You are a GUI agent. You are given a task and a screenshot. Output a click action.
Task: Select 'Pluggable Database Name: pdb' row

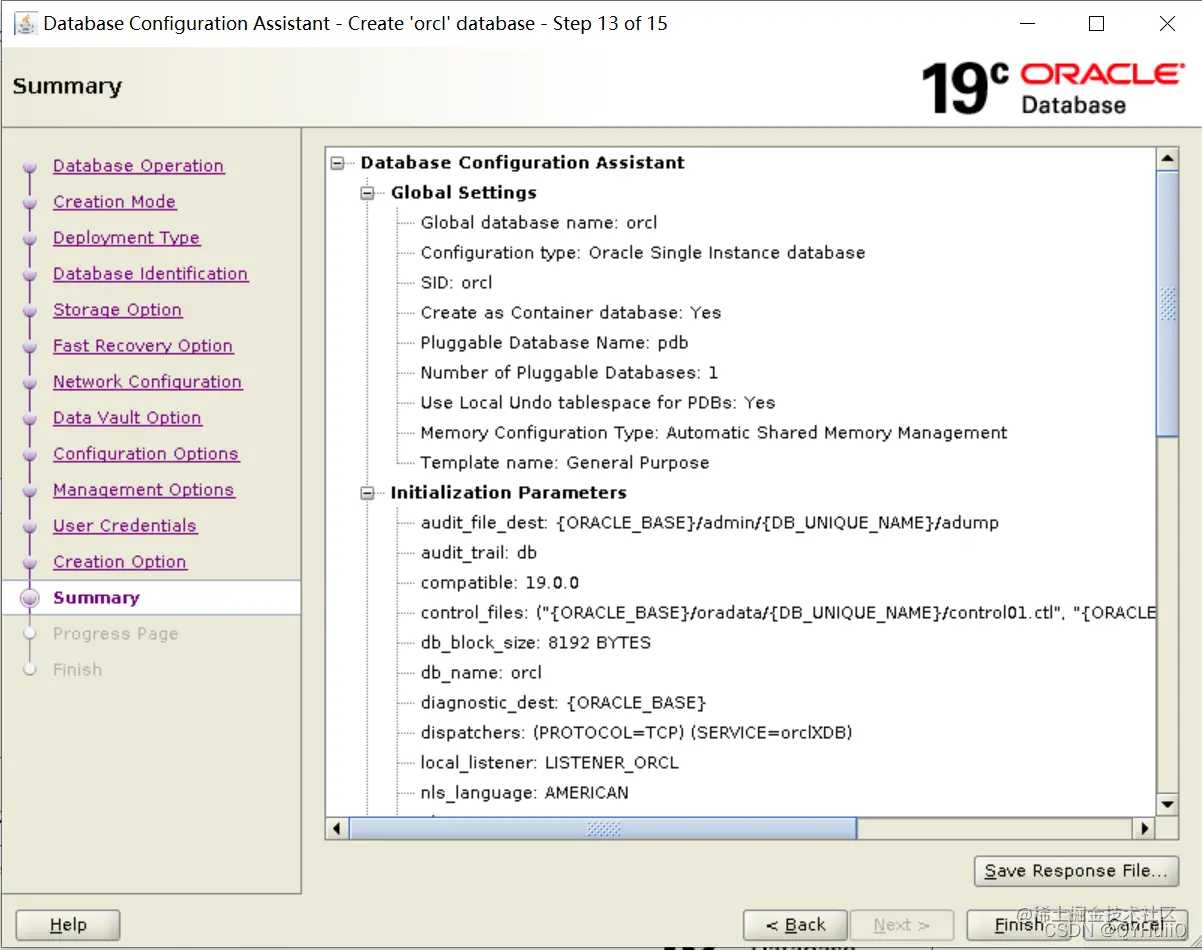[x=554, y=343]
